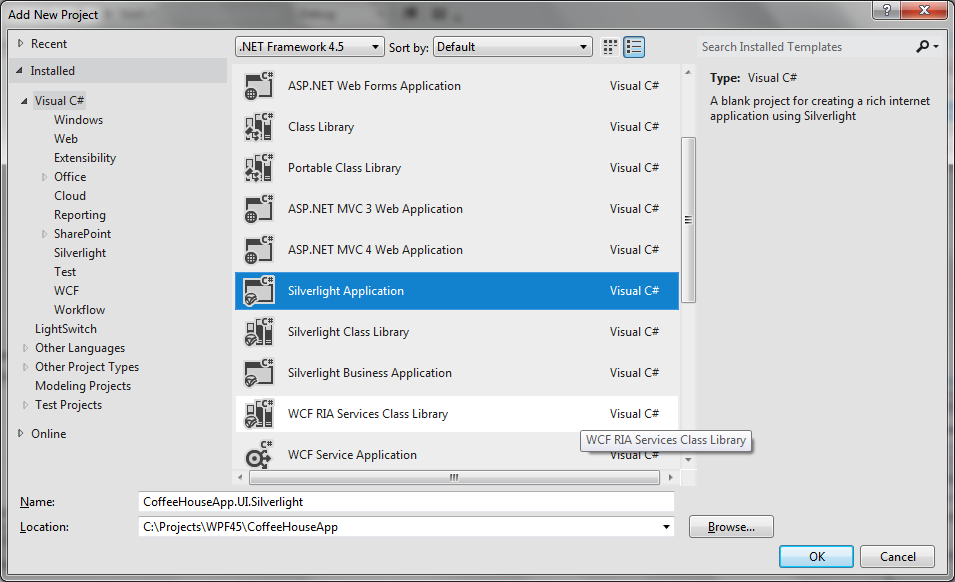Switch to small icons view
Image resolution: width=955 pixels, height=582 pixels.
pyautogui.click(x=609, y=46)
